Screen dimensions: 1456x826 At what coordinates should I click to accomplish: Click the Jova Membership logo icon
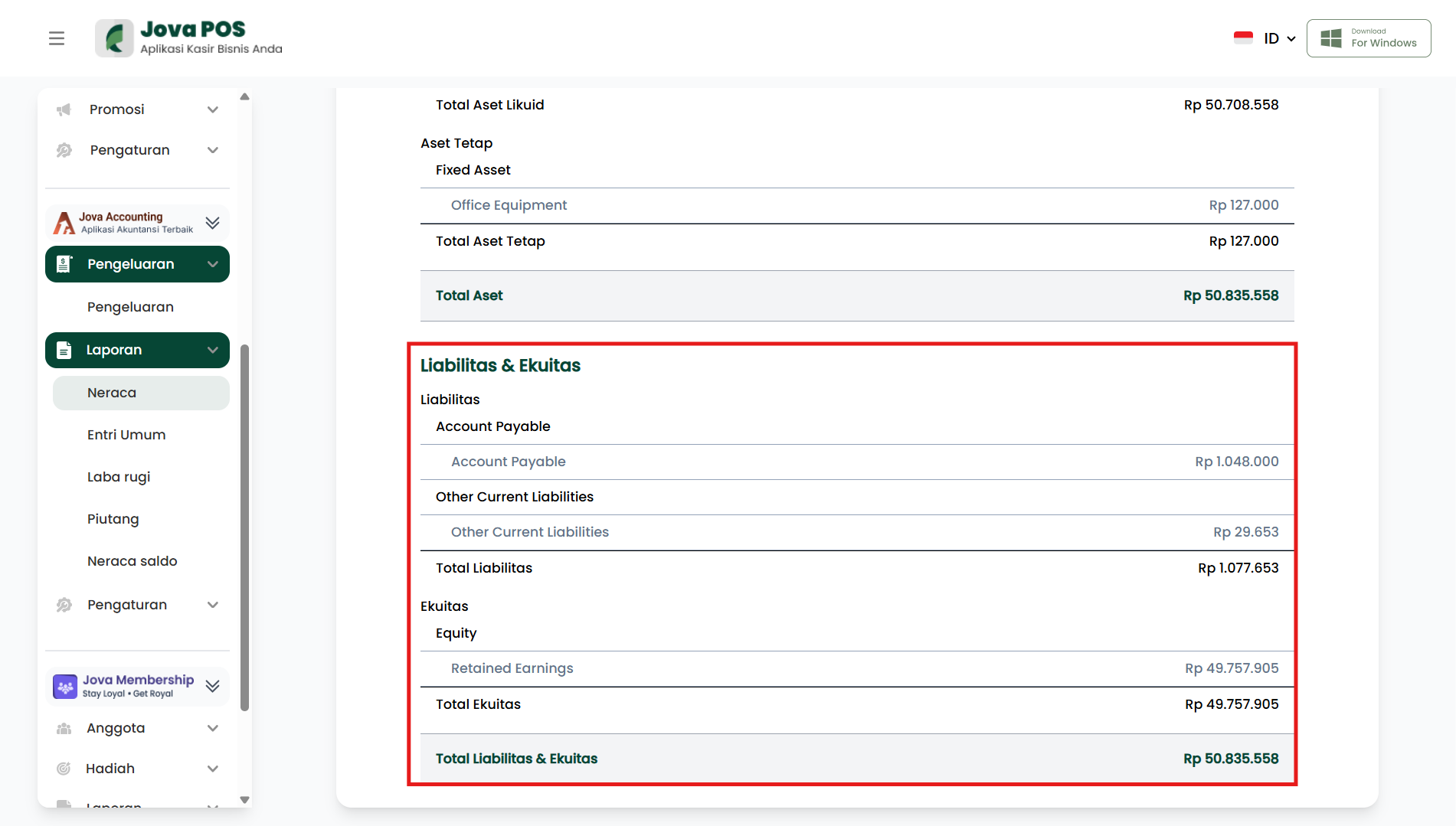coord(65,686)
